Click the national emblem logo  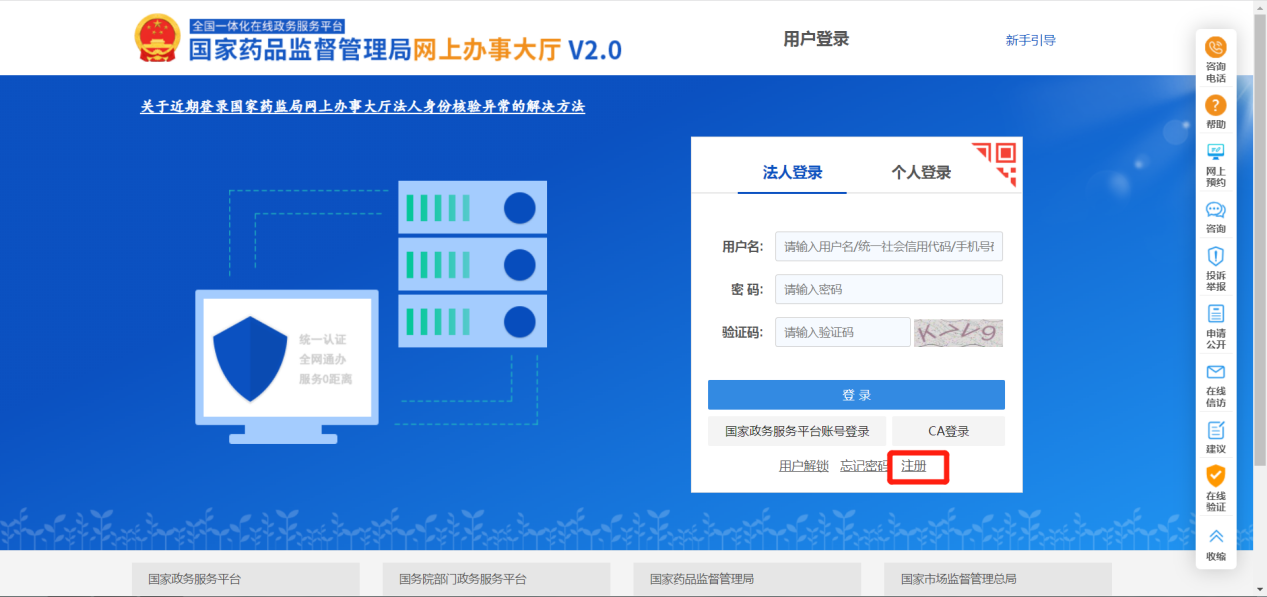coord(157,38)
